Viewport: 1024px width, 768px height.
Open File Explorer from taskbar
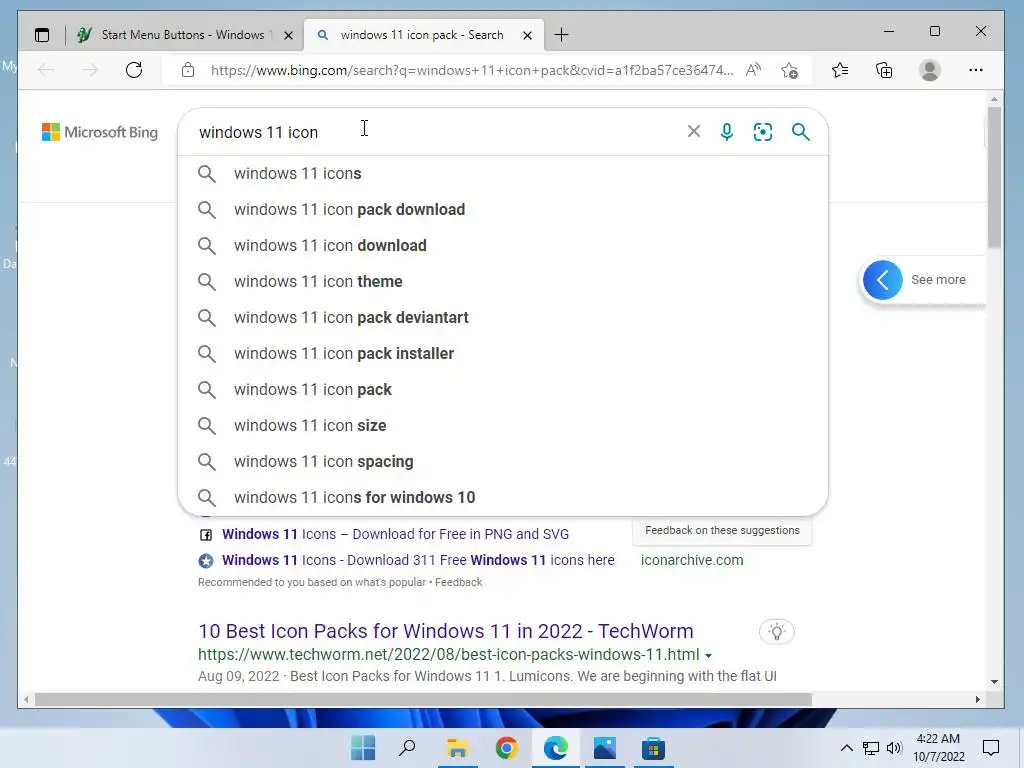[457, 748]
